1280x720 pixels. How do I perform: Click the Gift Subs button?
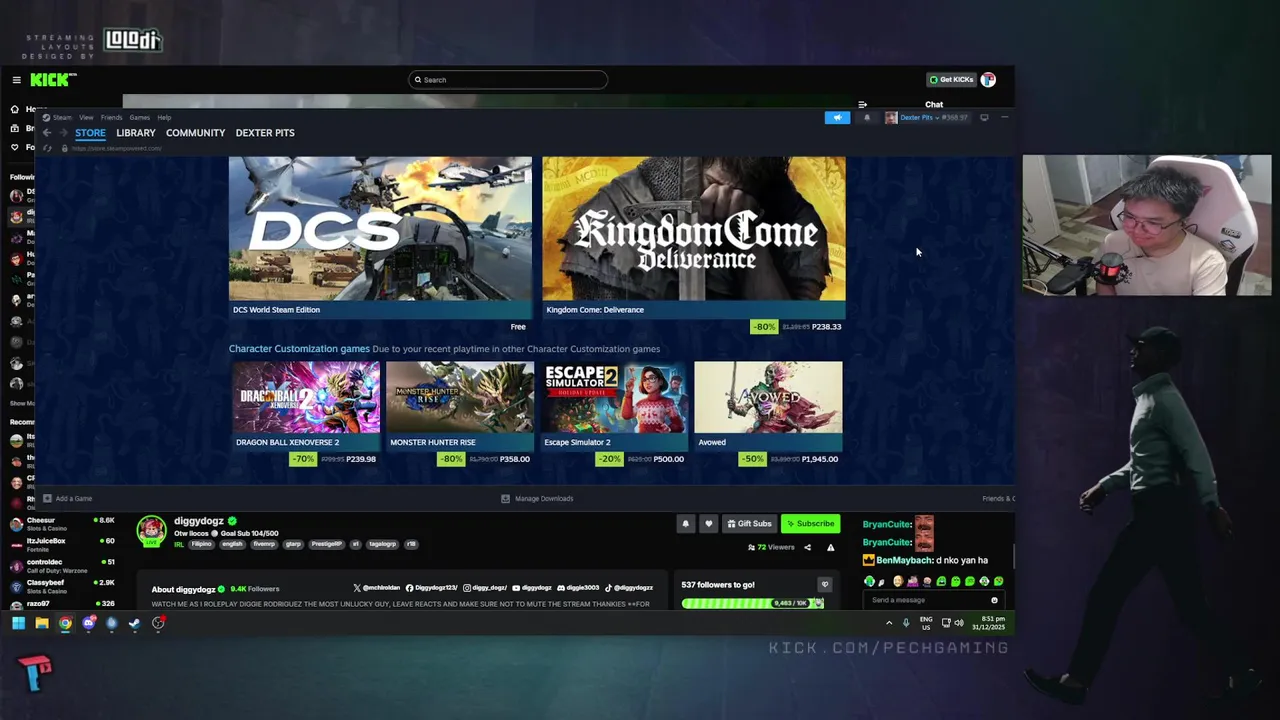[x=749, y=523]
